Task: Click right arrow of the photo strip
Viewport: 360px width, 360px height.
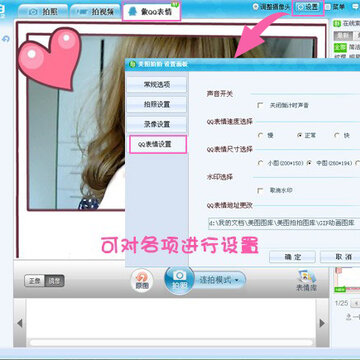Action: [322, 323]
